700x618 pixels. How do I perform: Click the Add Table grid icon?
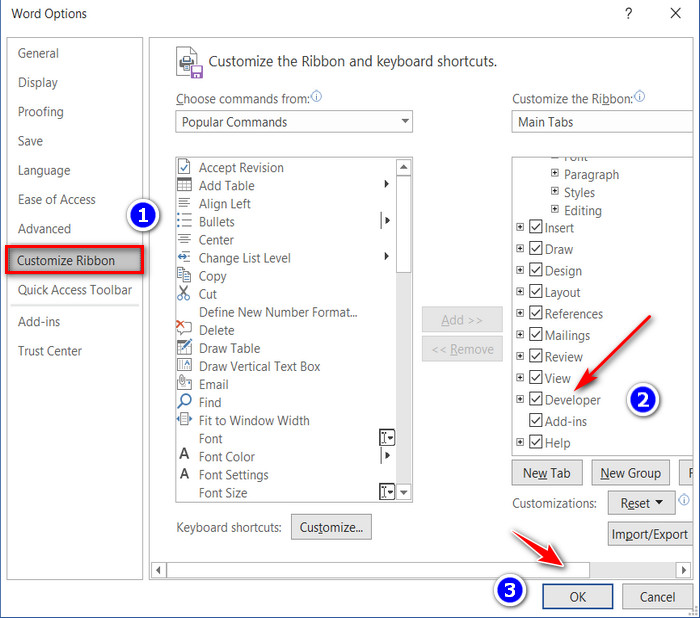coord(184,185)
